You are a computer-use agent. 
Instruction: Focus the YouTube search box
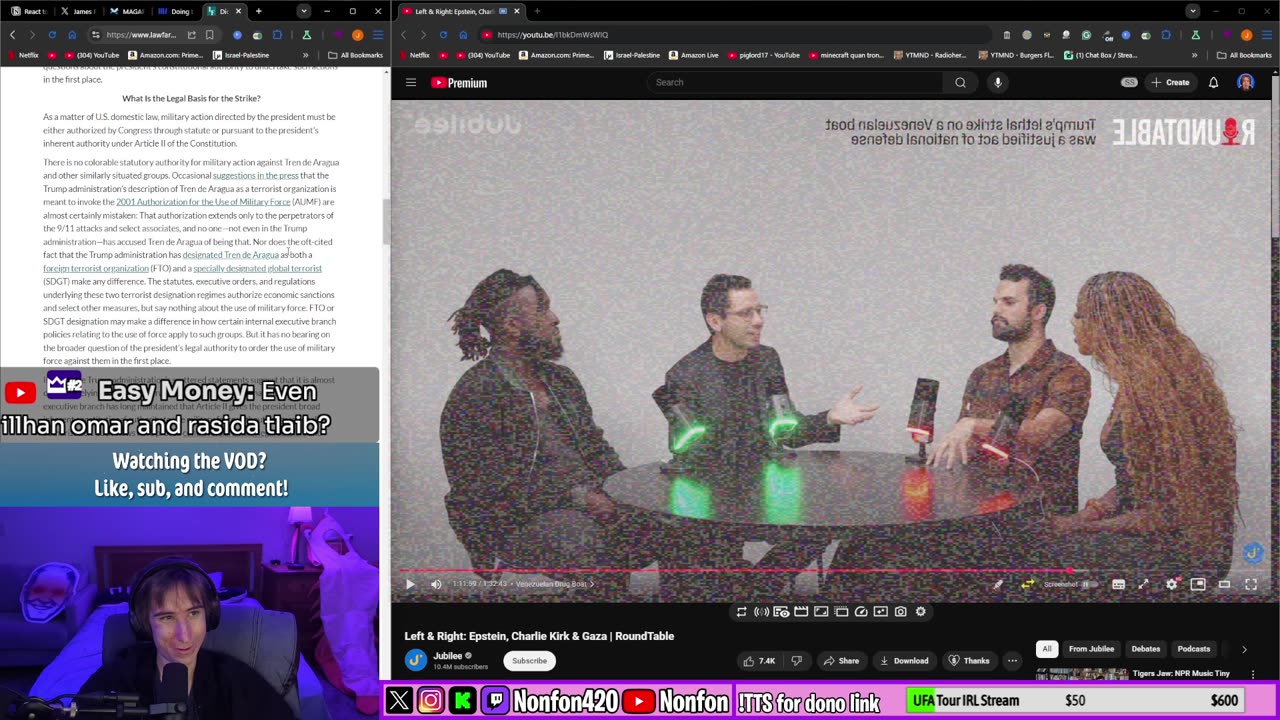click(795, 82)
